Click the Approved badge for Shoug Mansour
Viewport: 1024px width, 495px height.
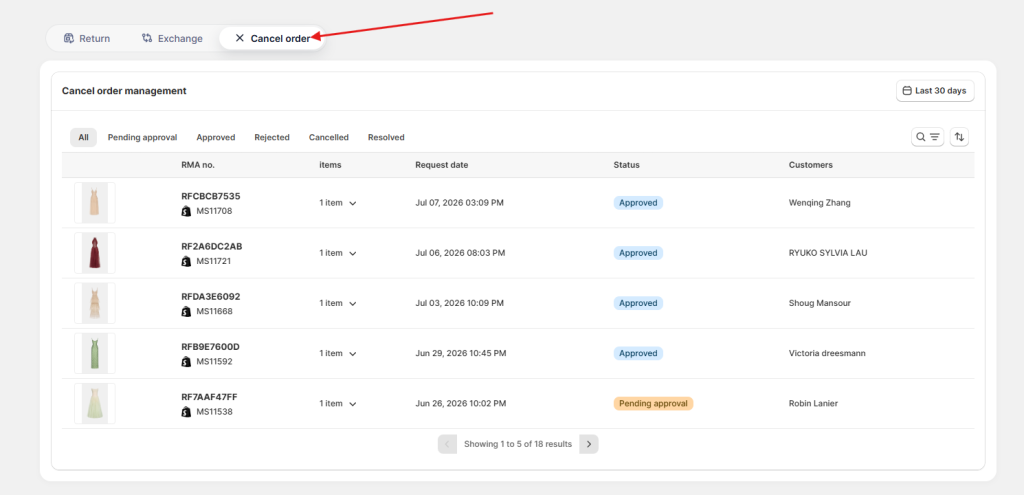(x=638, y=303)
